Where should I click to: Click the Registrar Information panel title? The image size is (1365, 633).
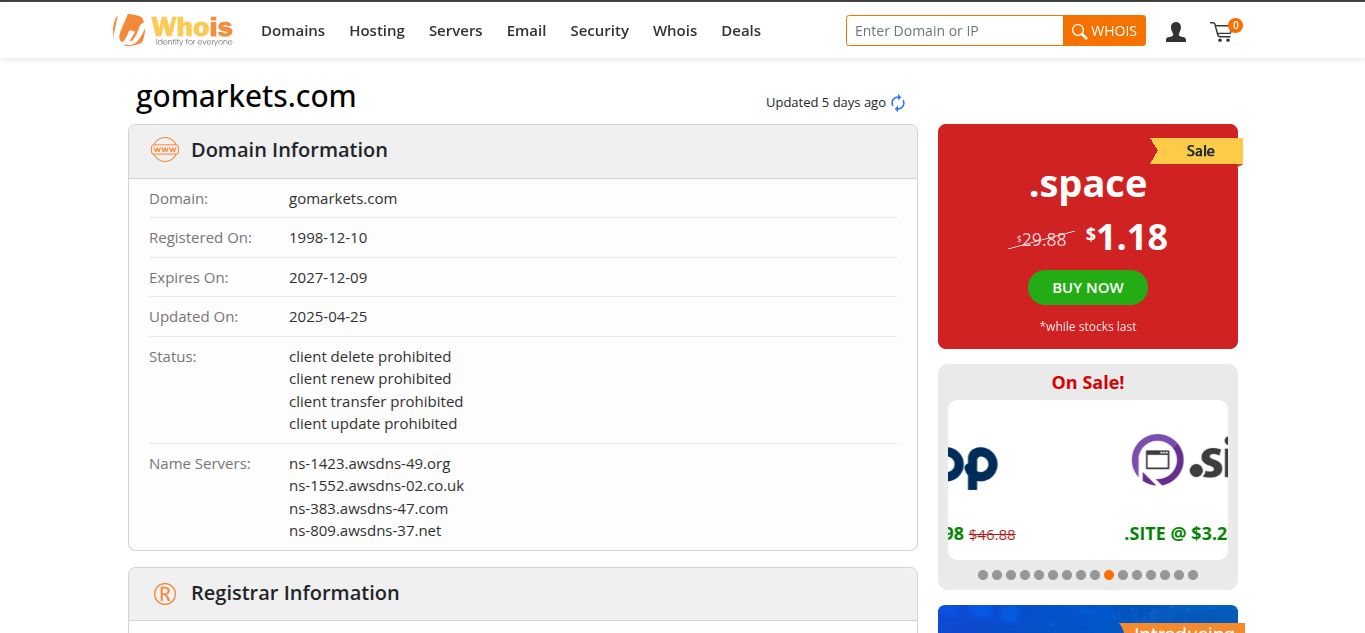[x=295, y=594]
